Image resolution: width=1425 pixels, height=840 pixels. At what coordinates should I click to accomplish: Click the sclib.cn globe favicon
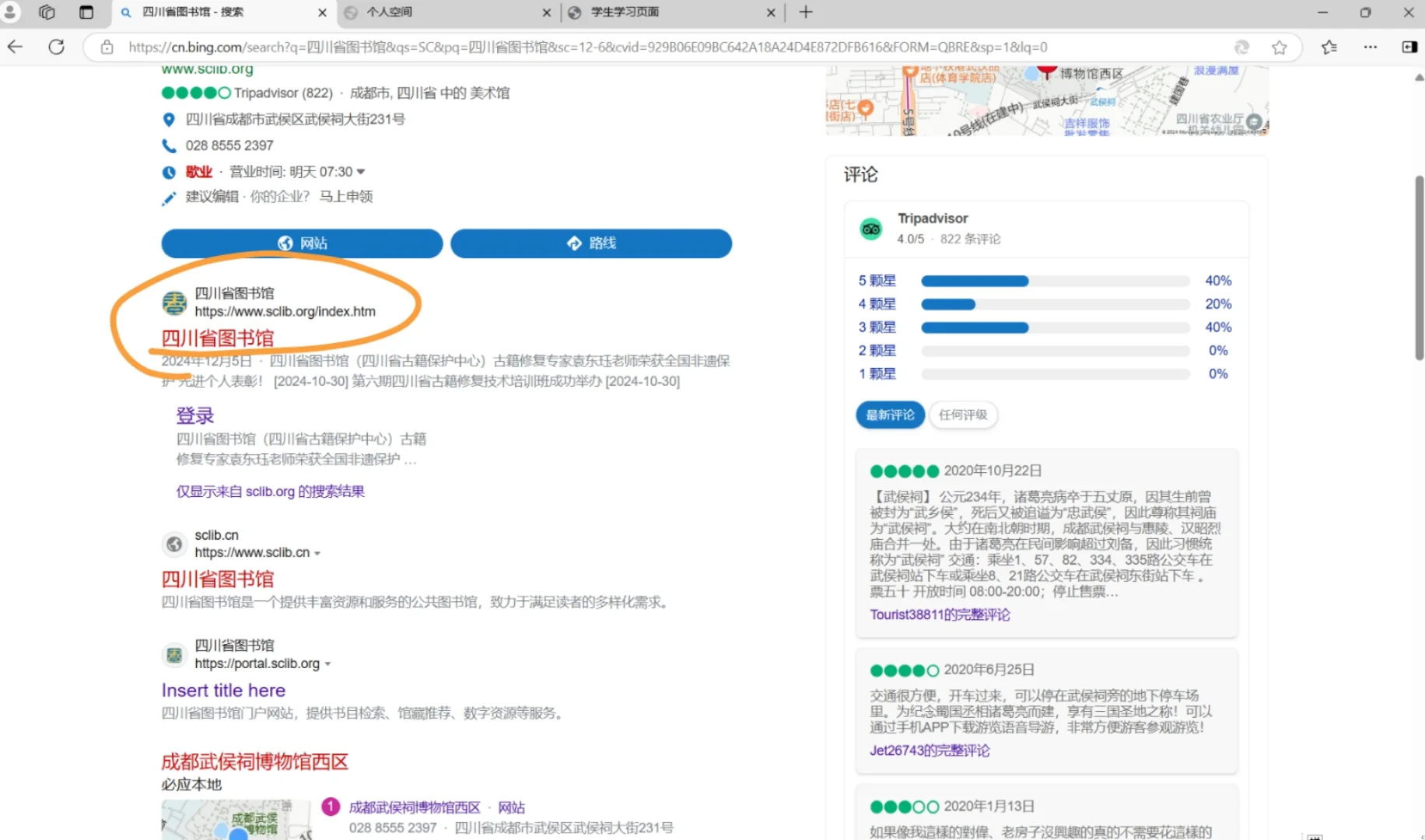click(x=174, y=544)
